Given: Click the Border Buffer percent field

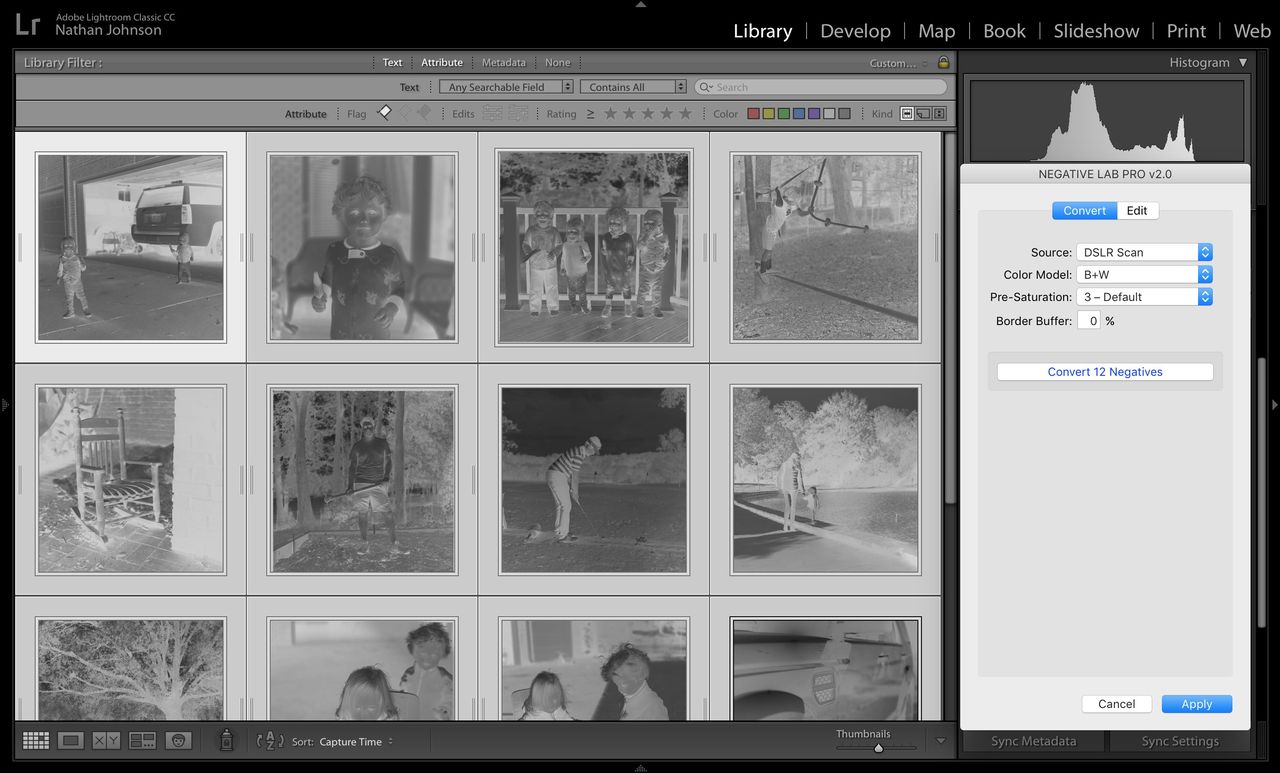Looking at the screenshot, I should [1089, 321].
